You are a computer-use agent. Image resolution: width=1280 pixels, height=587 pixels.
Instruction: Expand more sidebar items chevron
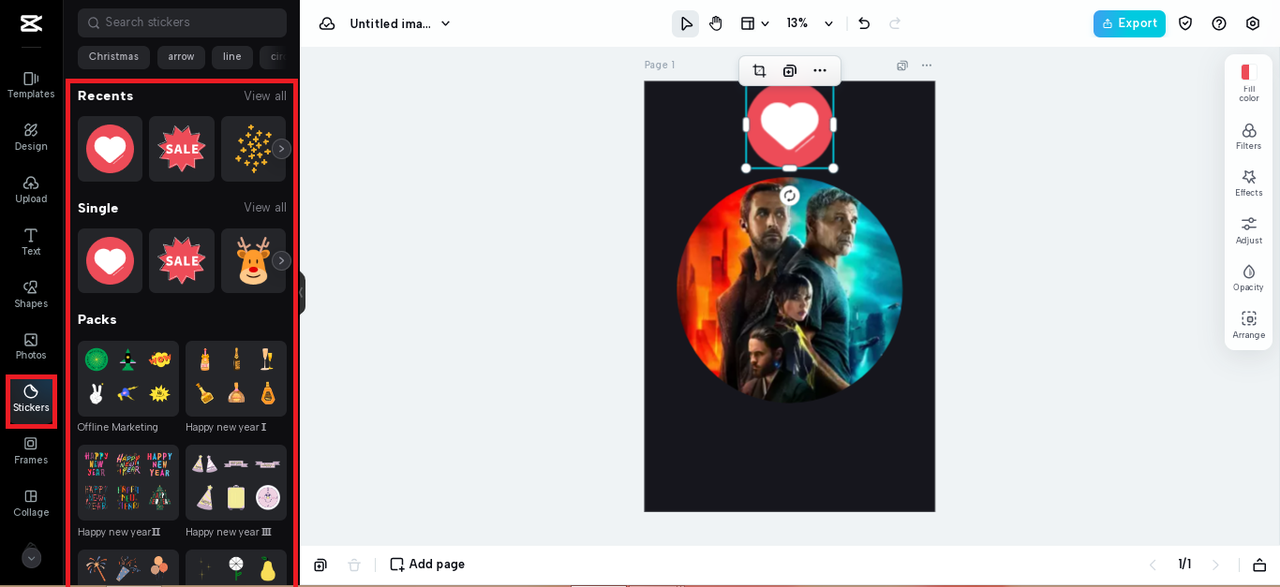tap(31, 557)
